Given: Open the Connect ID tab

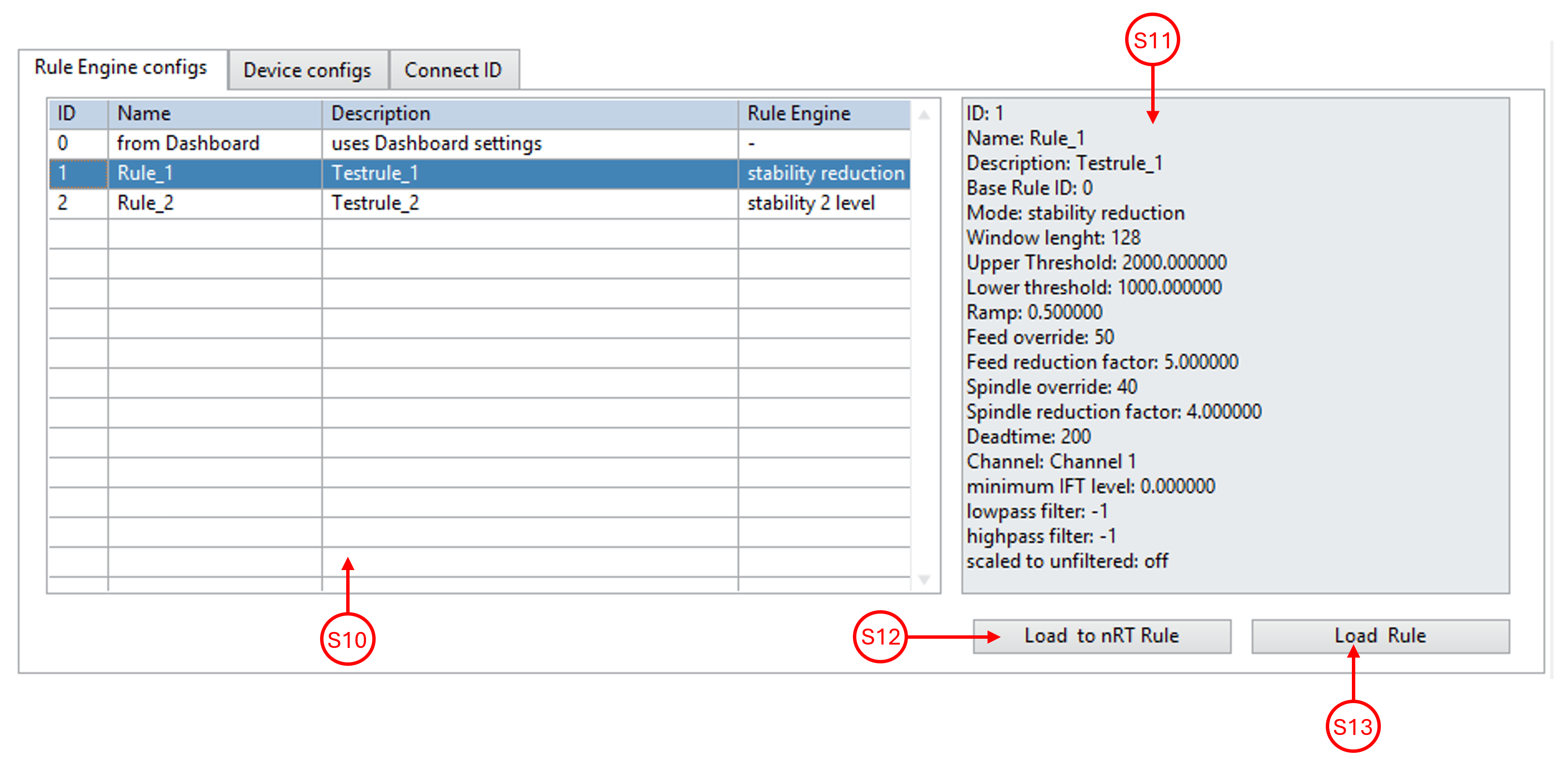Looking at the screenshot, I should pos(453,70).
